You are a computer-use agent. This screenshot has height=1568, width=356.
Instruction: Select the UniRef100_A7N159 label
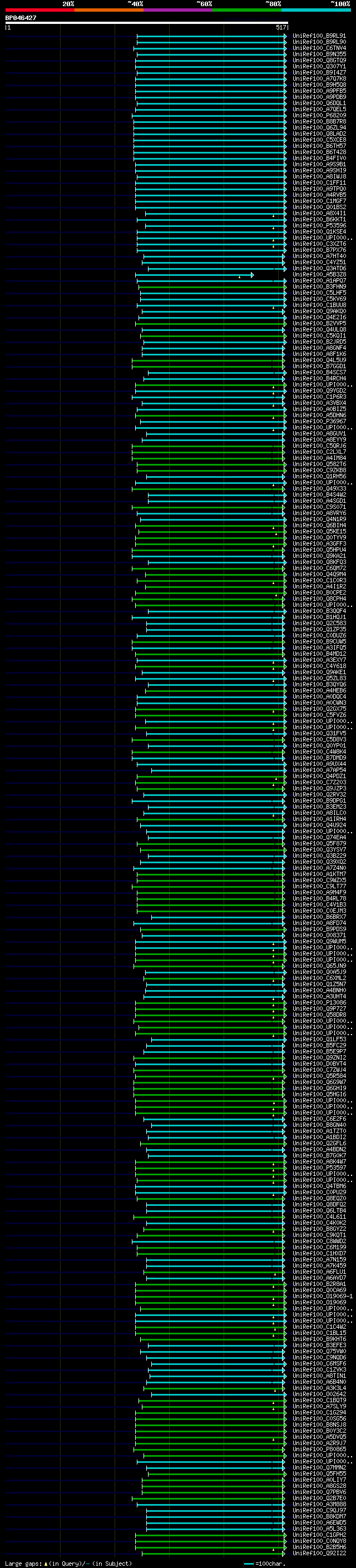pos(319,1260)
